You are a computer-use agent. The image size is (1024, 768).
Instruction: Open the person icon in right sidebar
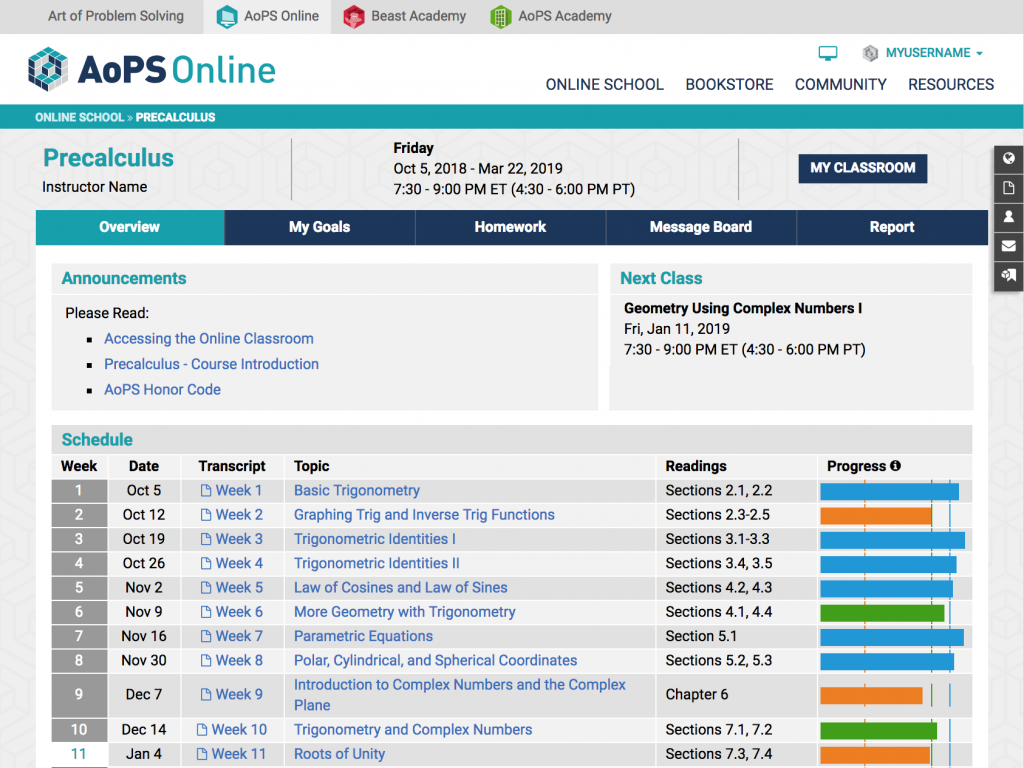pyautogui.click(x=1008, y=217)
